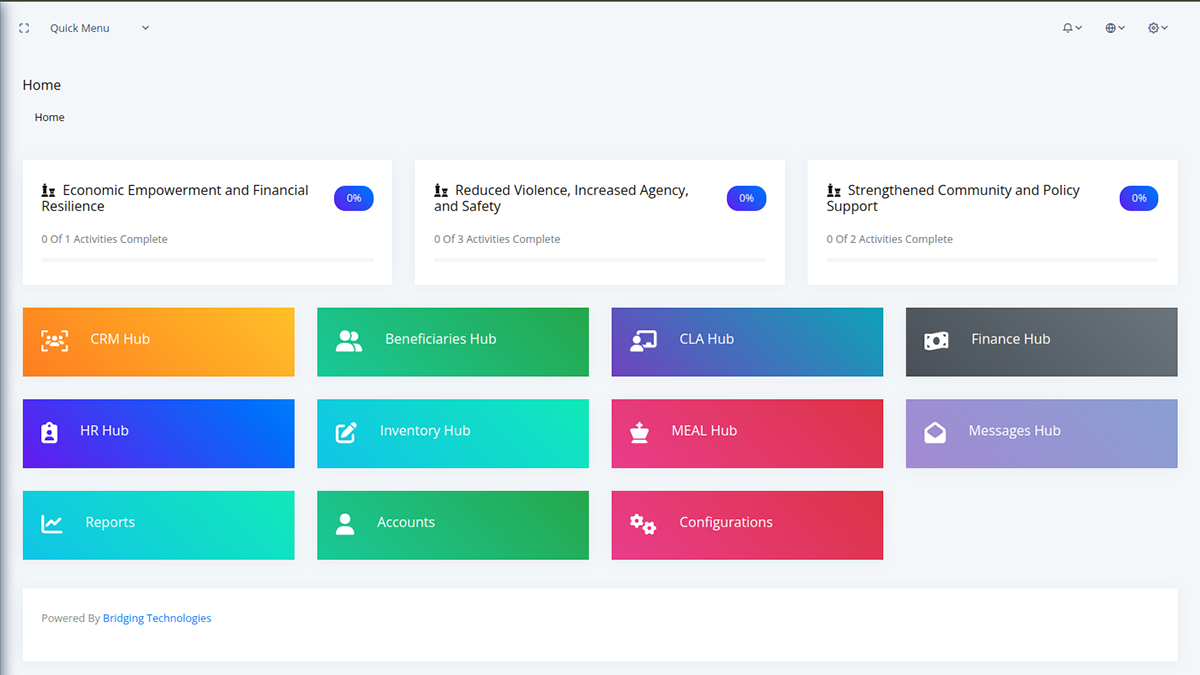
Task: Click the HR Hub ID badge icon
Action: 50,432
